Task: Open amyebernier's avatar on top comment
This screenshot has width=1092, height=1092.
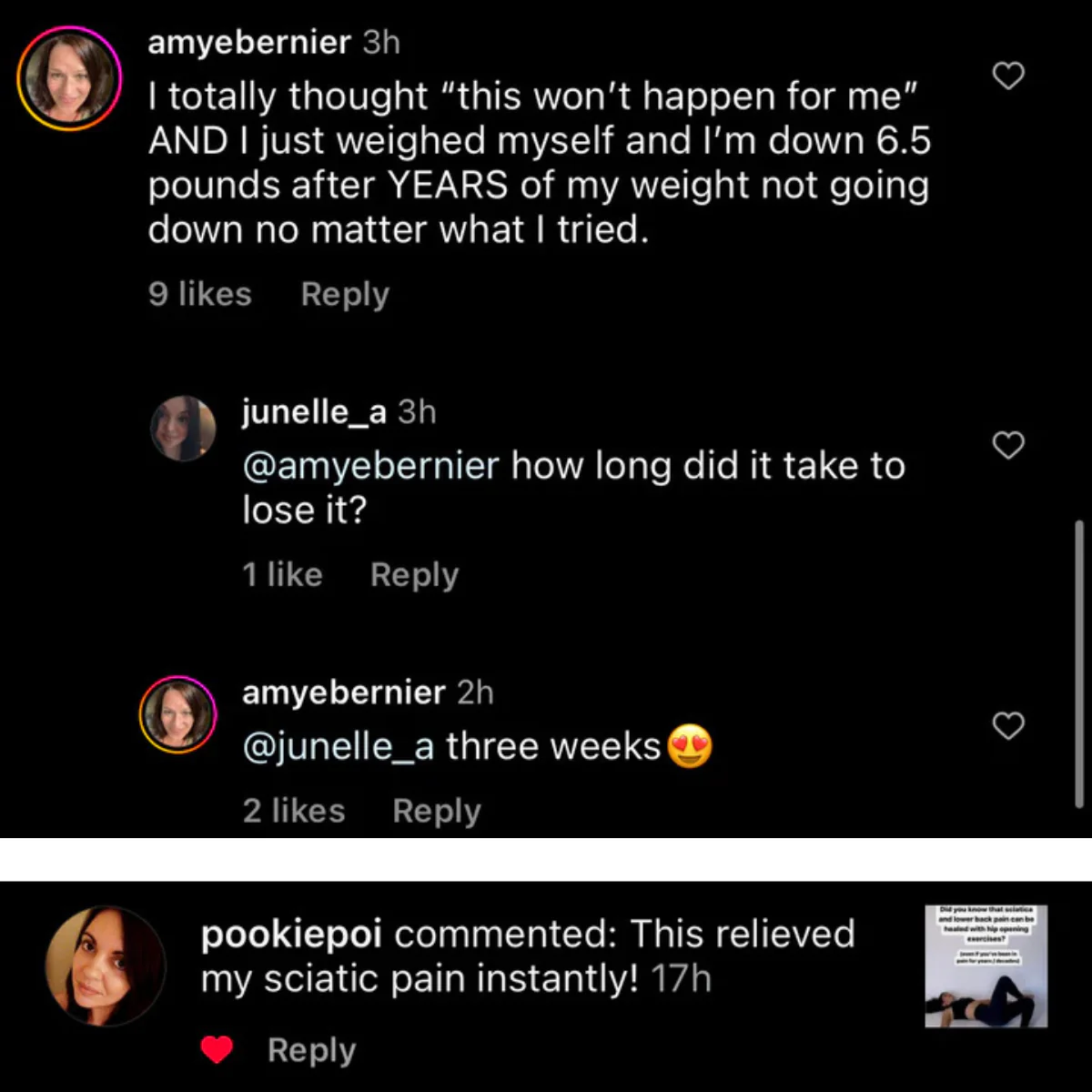Action: tap(69, 78)
